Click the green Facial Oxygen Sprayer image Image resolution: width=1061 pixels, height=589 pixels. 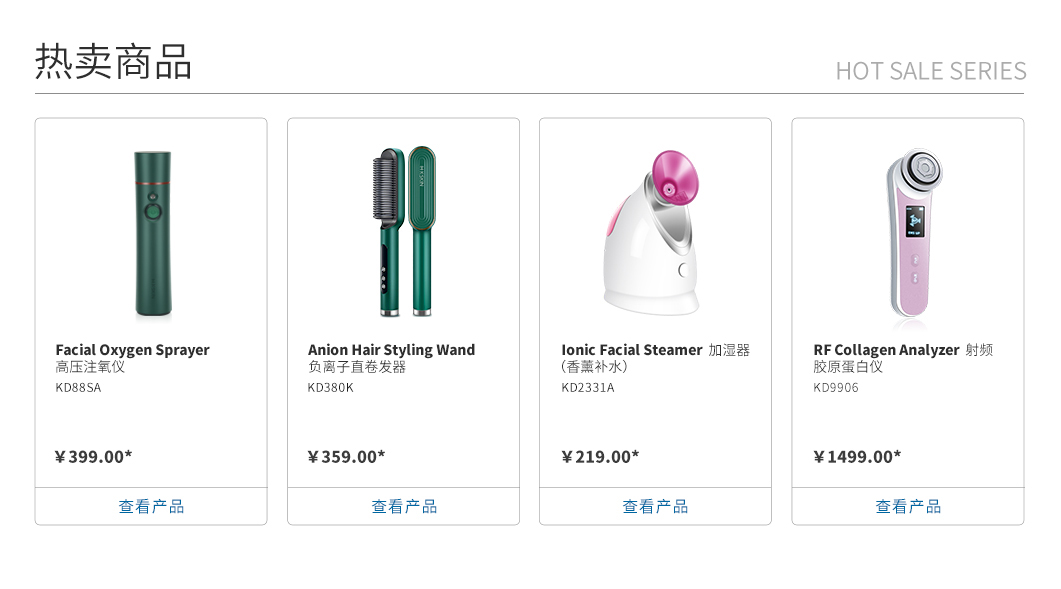click(x=152, y=233)
